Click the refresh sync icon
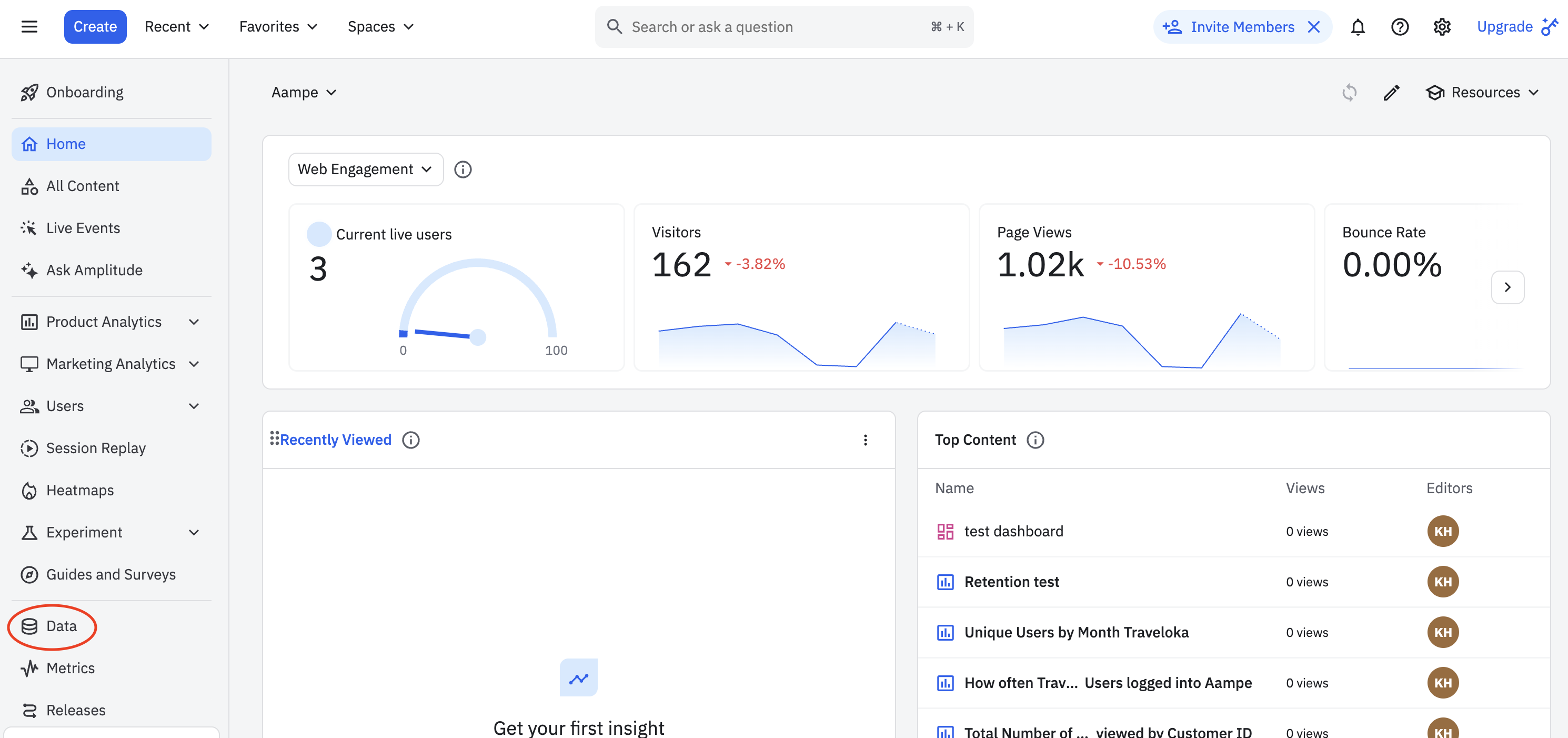This screenshot has height=738, width=1568. 1349,93
